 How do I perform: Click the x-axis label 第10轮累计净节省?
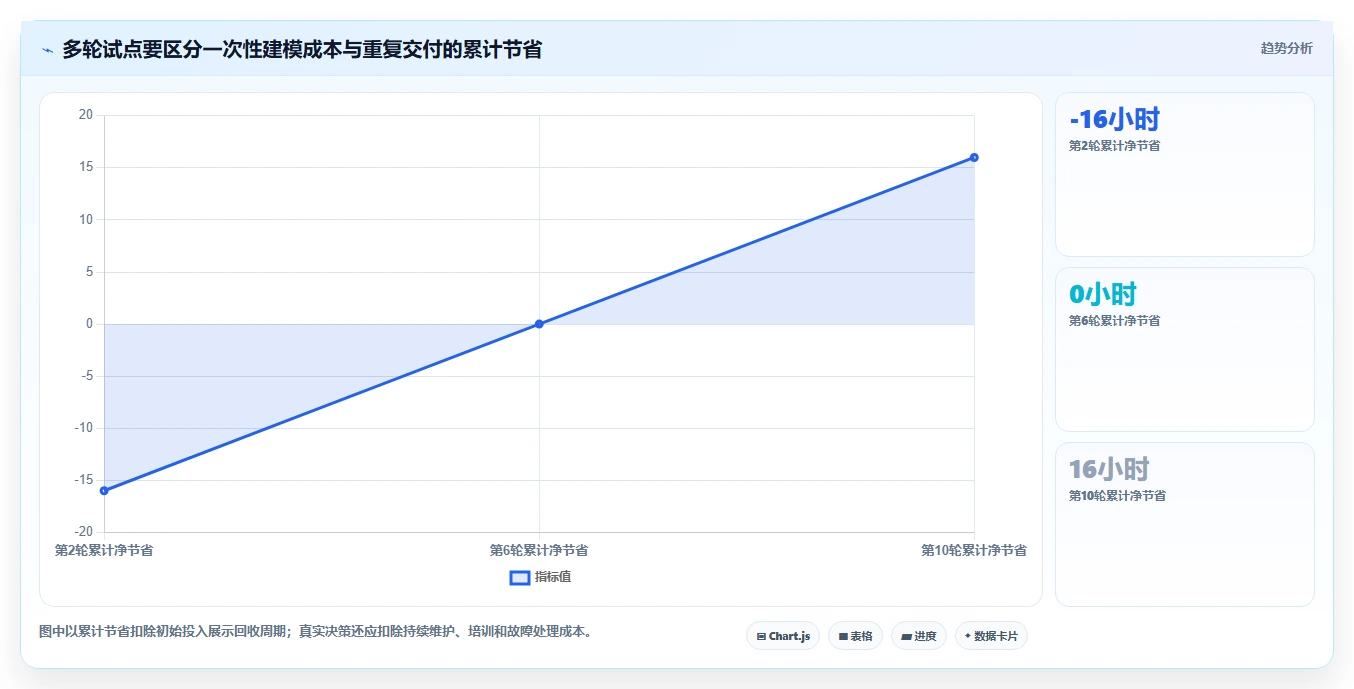974,550
